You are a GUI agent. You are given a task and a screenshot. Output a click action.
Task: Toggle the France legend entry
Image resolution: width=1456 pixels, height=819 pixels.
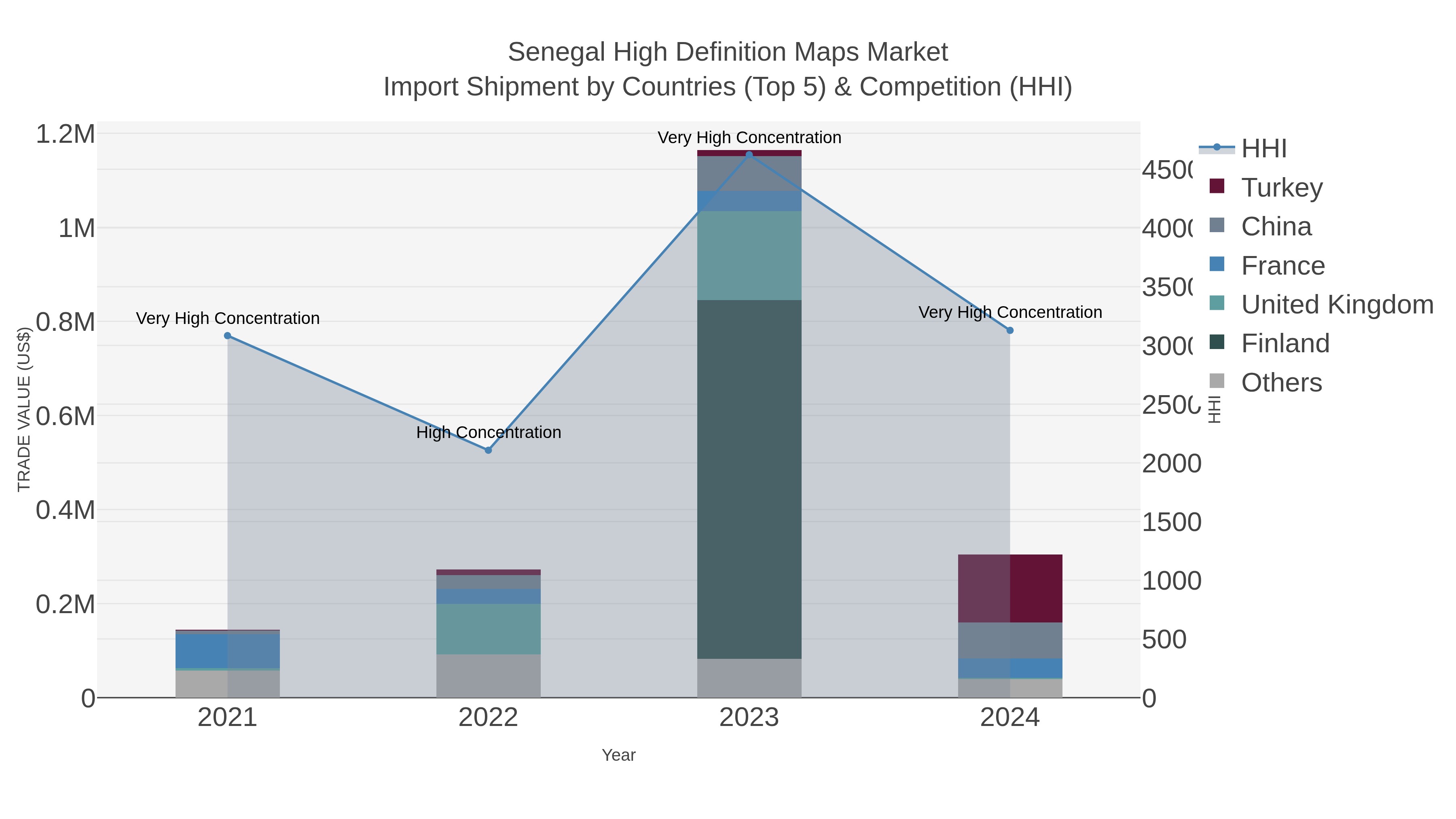[1267, 265]
